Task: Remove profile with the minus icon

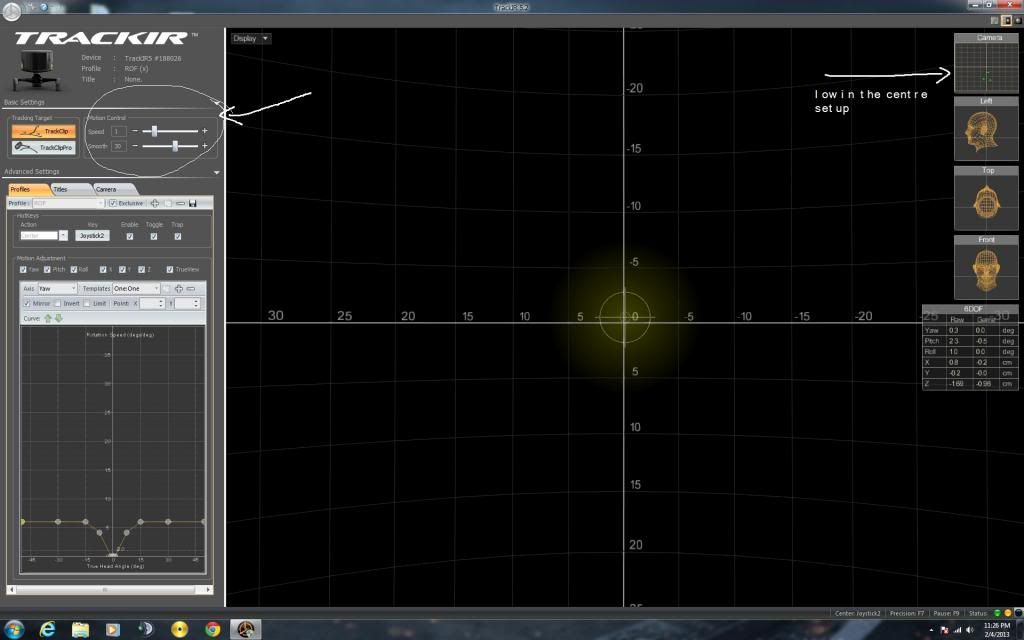Action: [x=180, y=204]
